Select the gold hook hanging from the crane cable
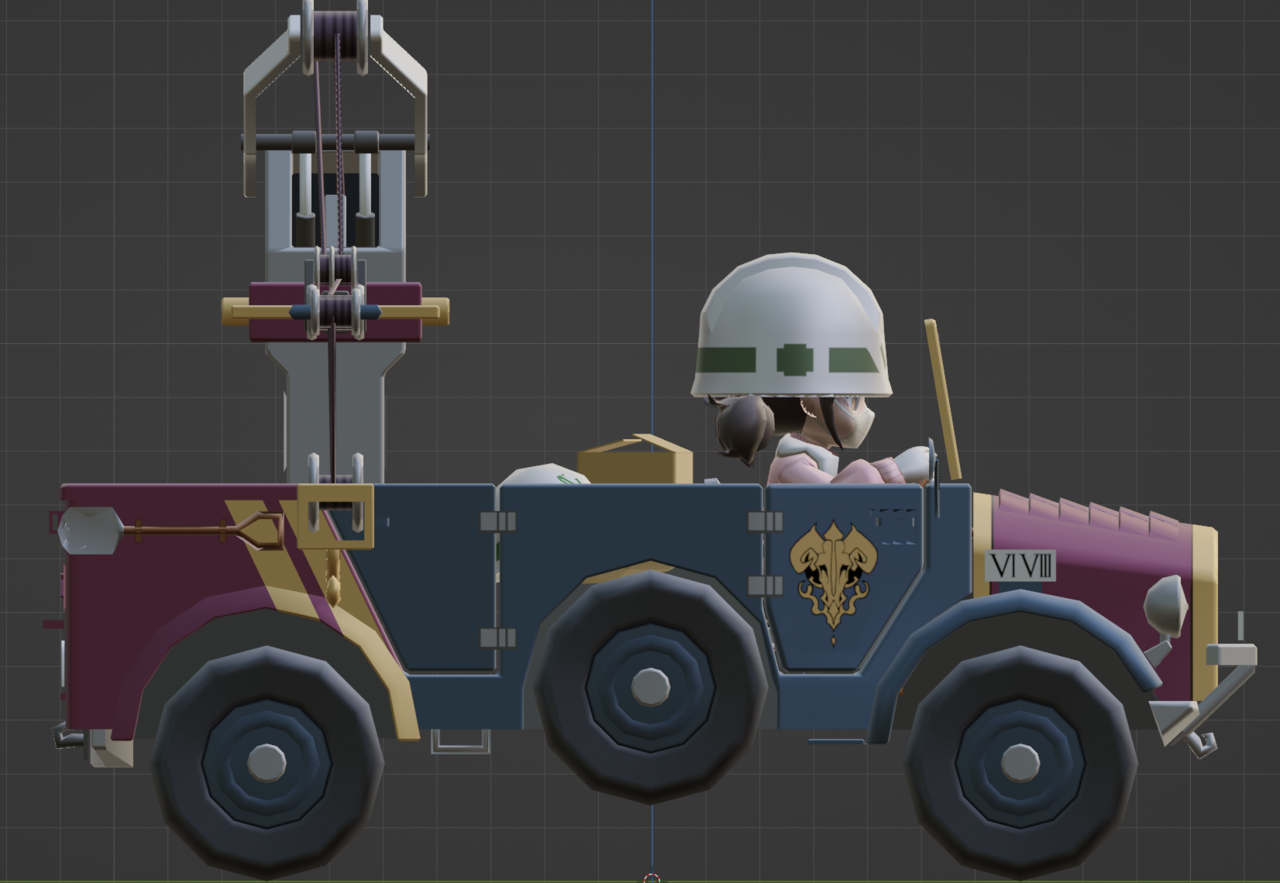This screenshot has height=883, width=1280. click(333, 580)
